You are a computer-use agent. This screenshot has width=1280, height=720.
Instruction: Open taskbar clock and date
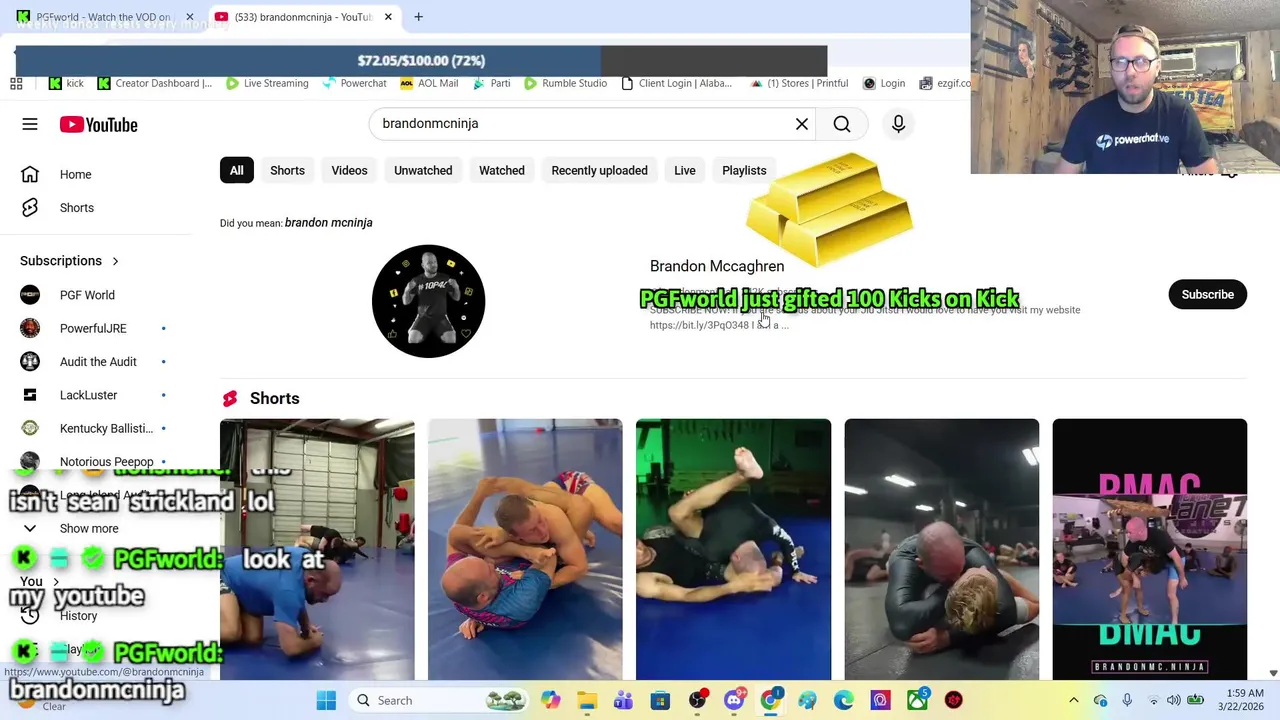pos(1241,700)
